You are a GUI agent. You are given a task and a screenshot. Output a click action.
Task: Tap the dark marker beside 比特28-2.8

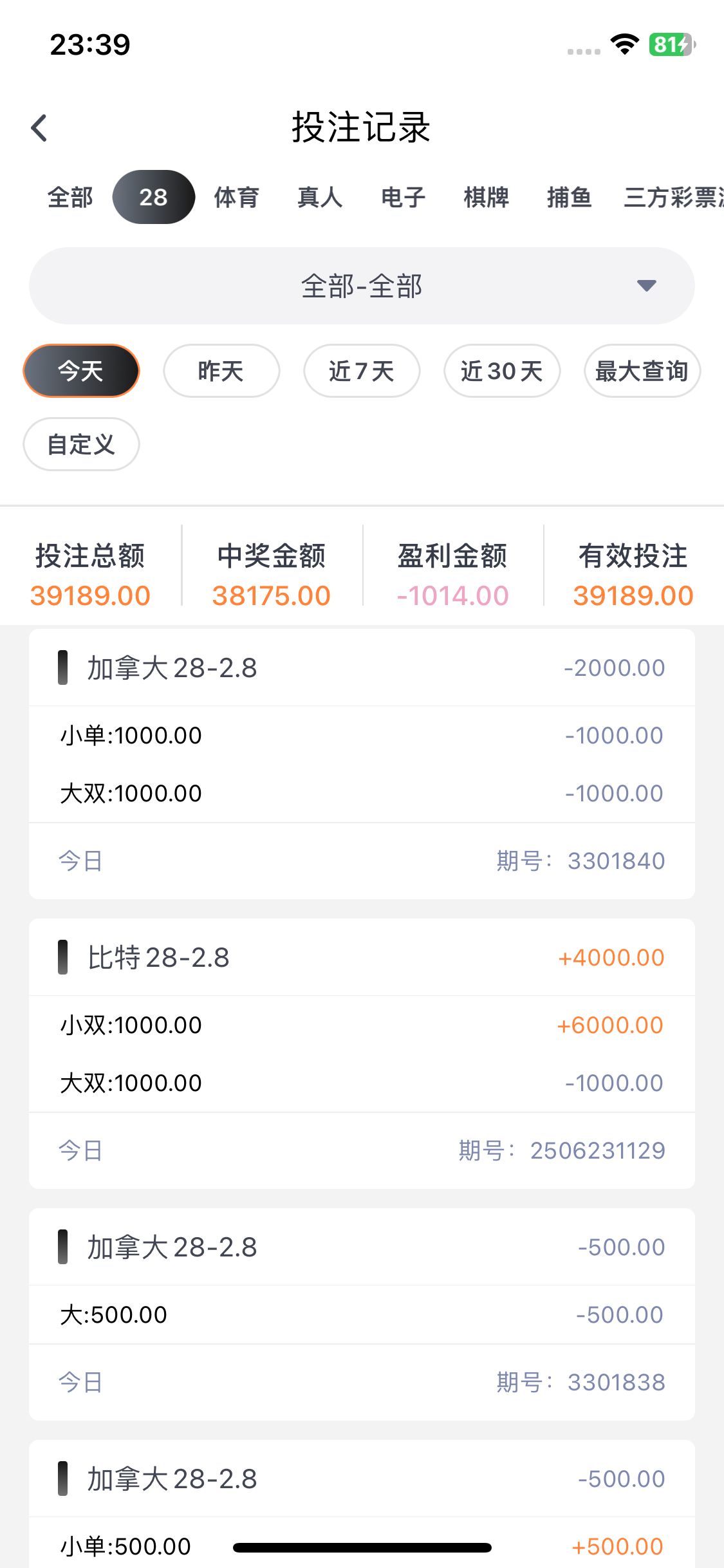coord(62,957)
